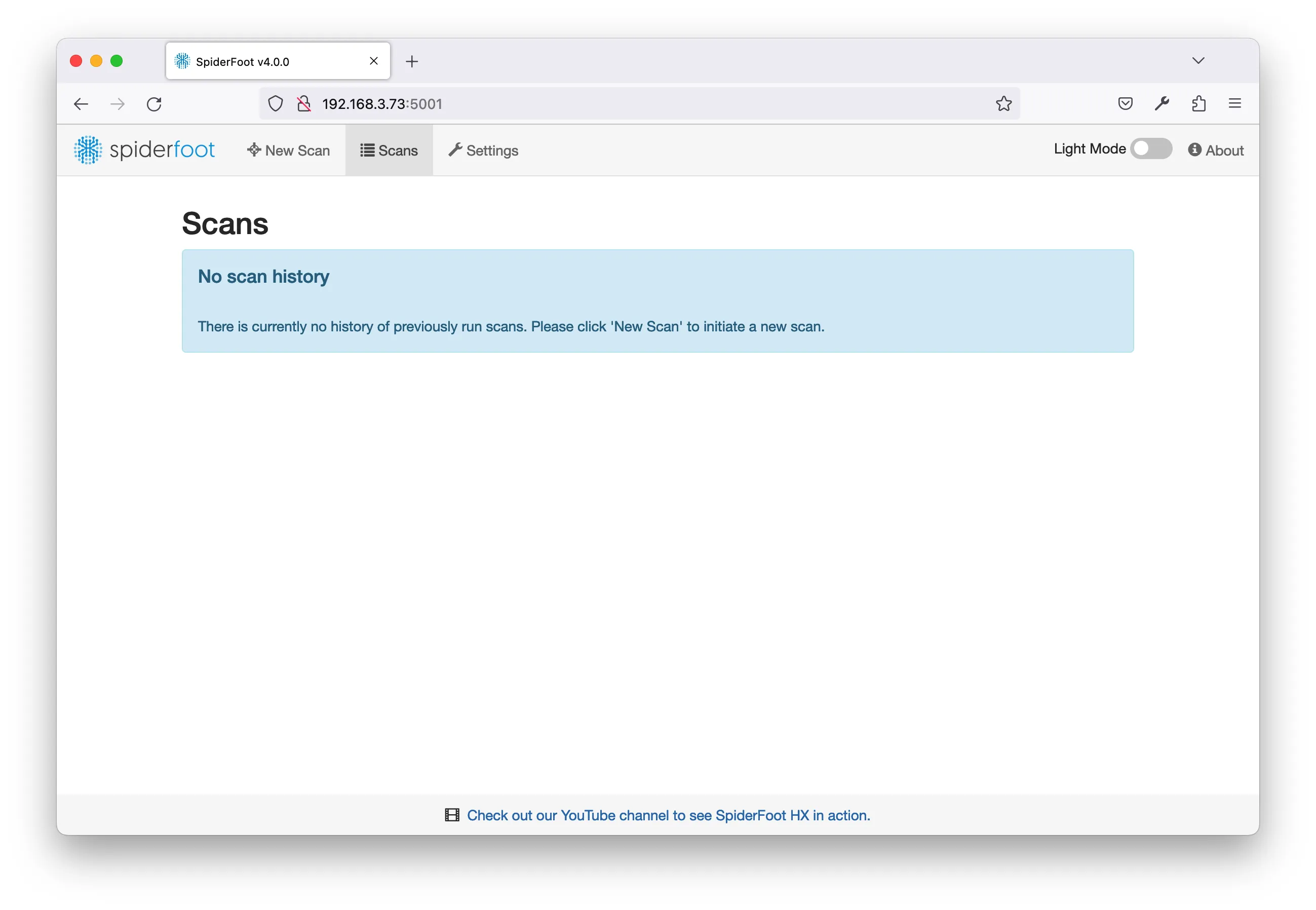
Task: Open the About dialog
Action: pyautogui.click(x=1216, y=150)
